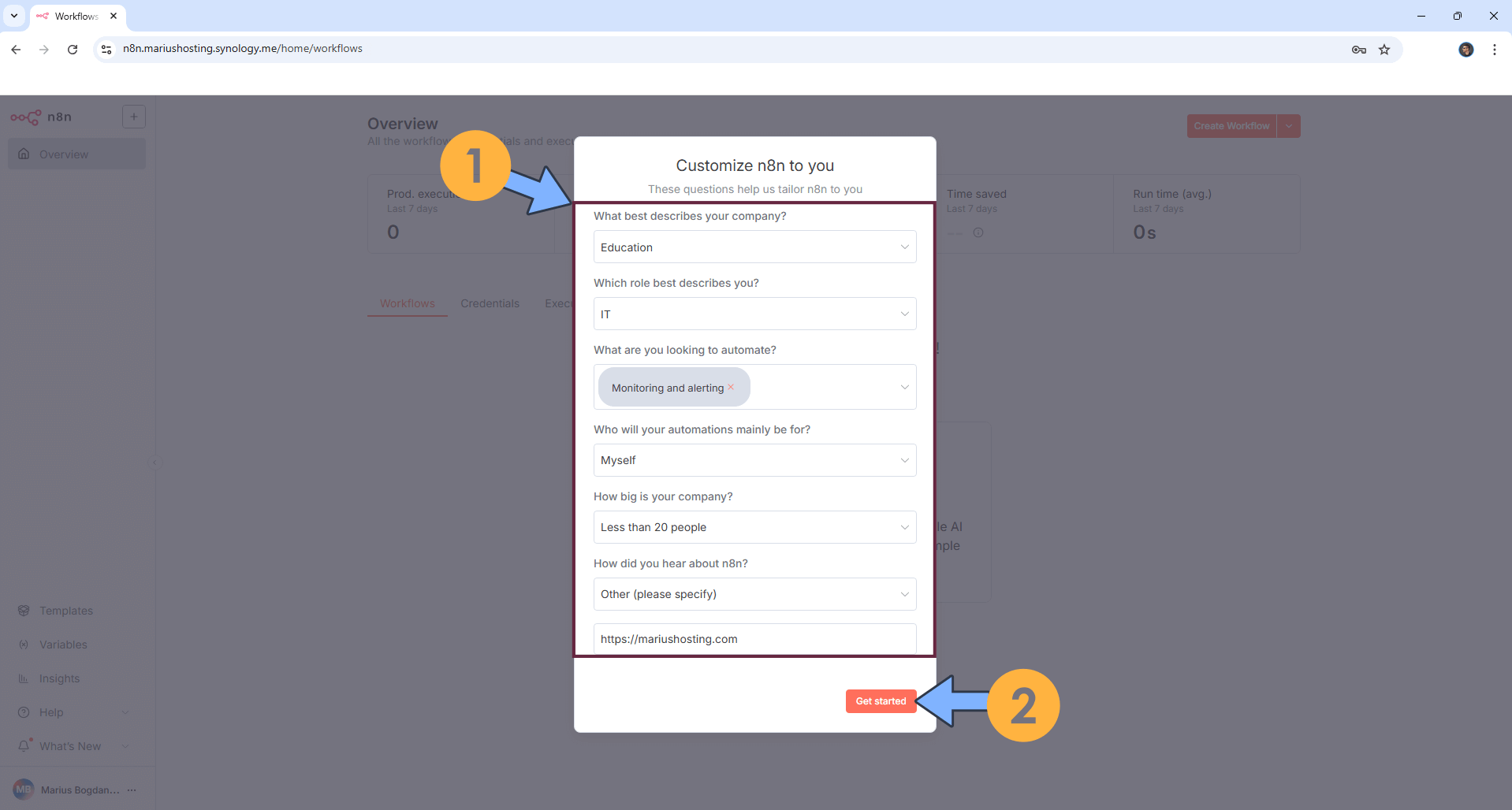
Task: Bookmark this page with the star
Action: 1384,50
